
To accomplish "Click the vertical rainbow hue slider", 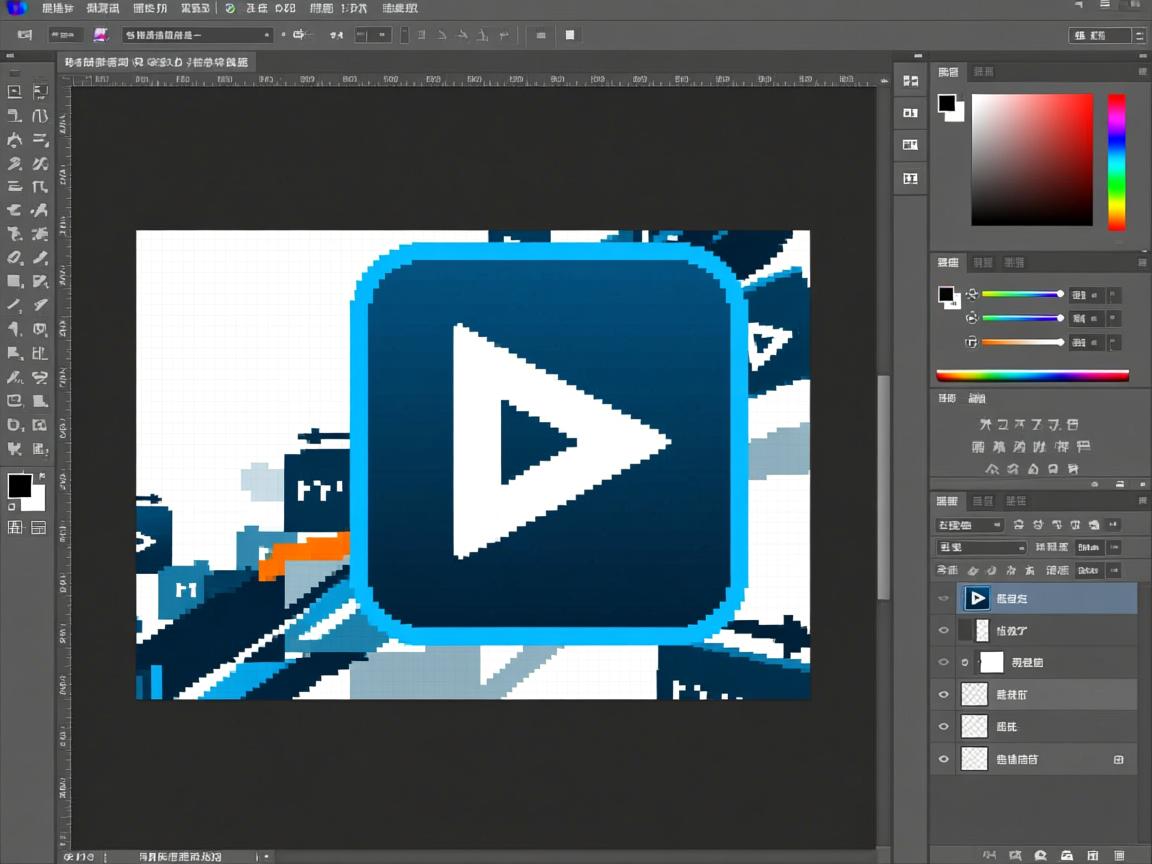I will 1116,162.
